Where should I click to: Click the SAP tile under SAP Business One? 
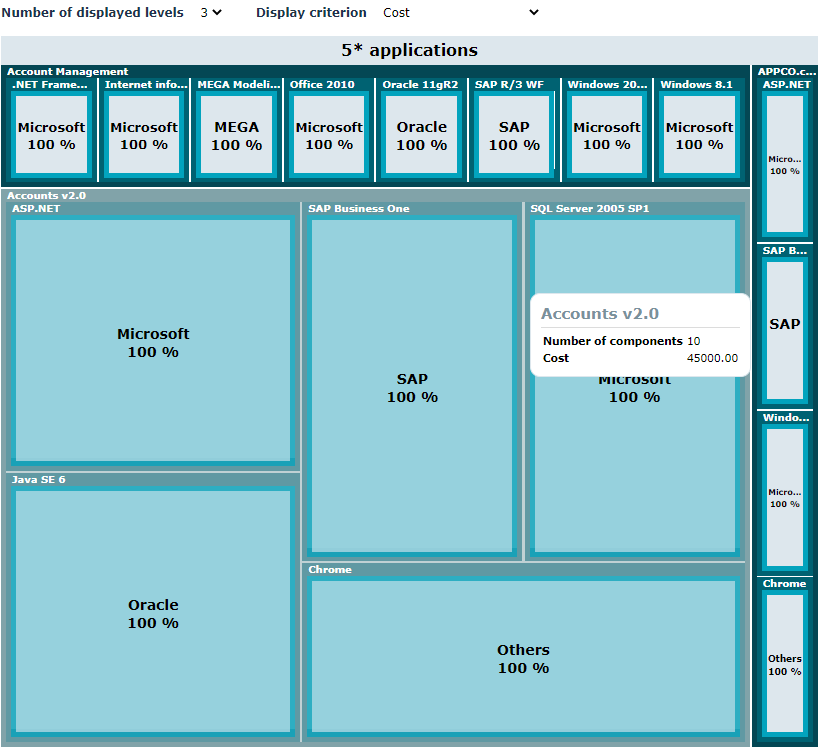[412, 387]
